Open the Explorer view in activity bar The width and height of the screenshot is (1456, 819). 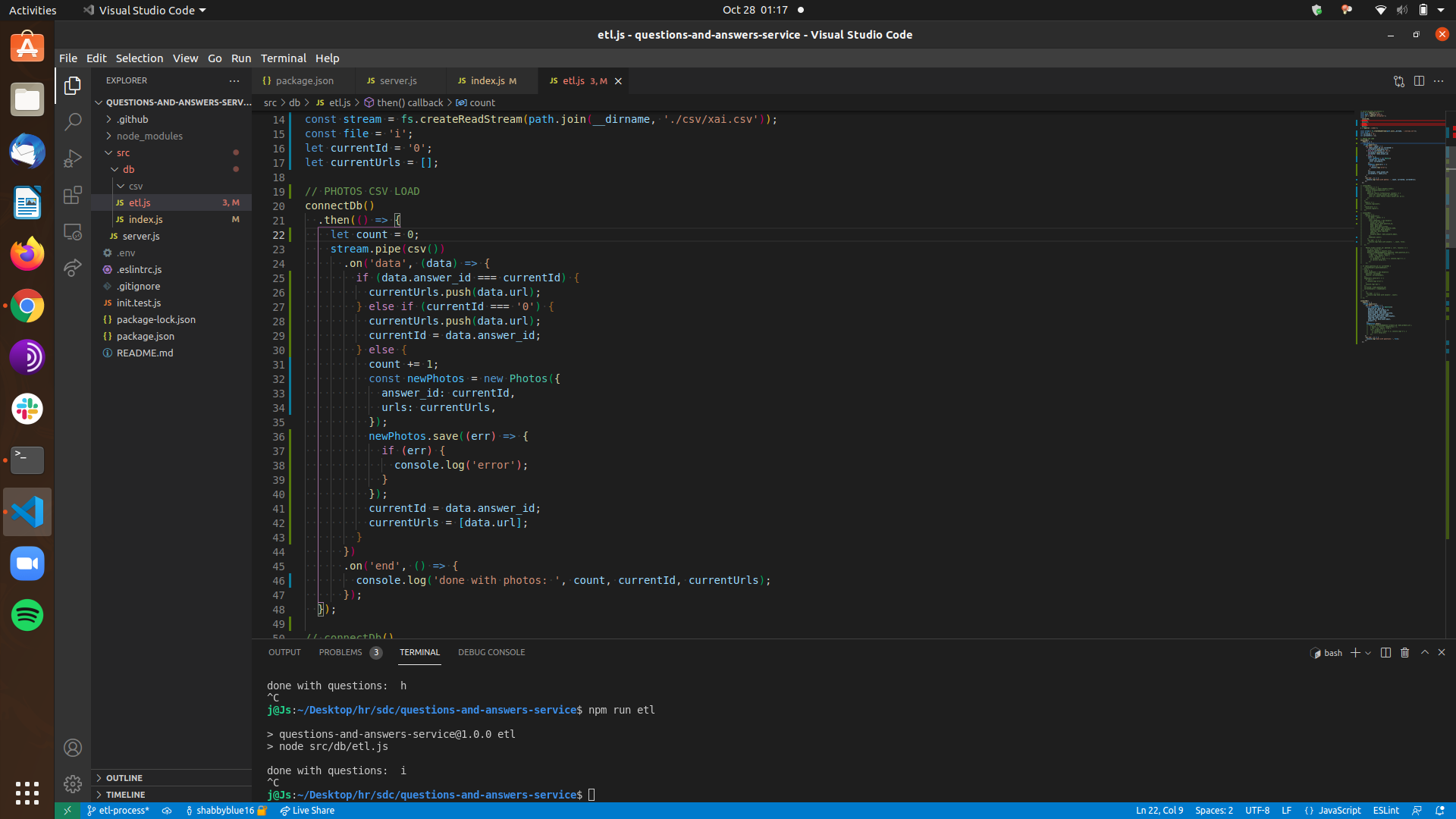click(73, 86)
